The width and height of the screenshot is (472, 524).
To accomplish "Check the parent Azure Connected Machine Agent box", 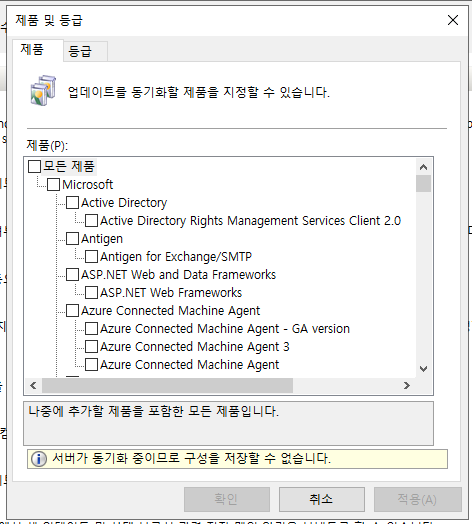I will [72, 311].
